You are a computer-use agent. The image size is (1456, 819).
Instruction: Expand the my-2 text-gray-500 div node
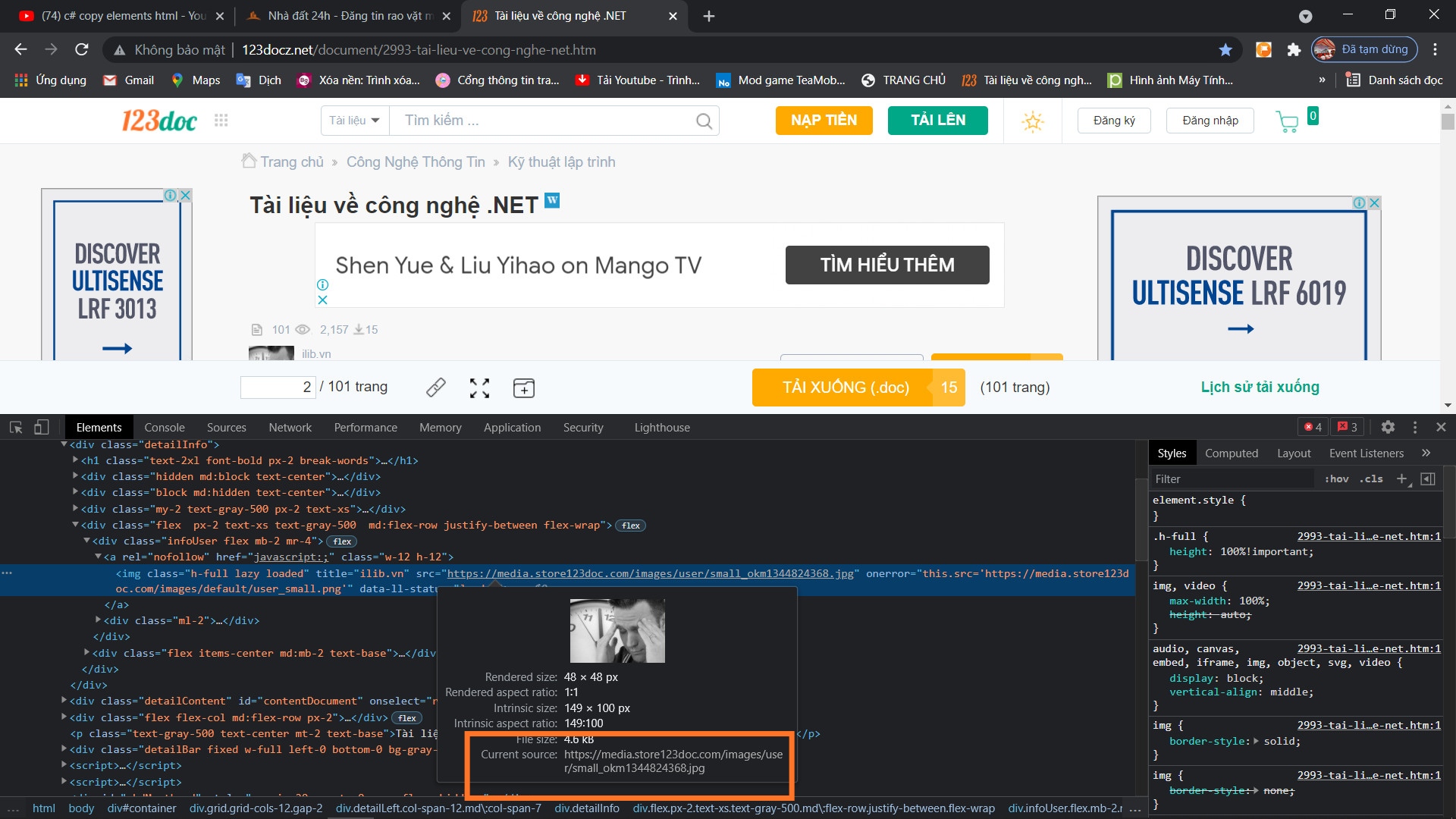(75, 508)
